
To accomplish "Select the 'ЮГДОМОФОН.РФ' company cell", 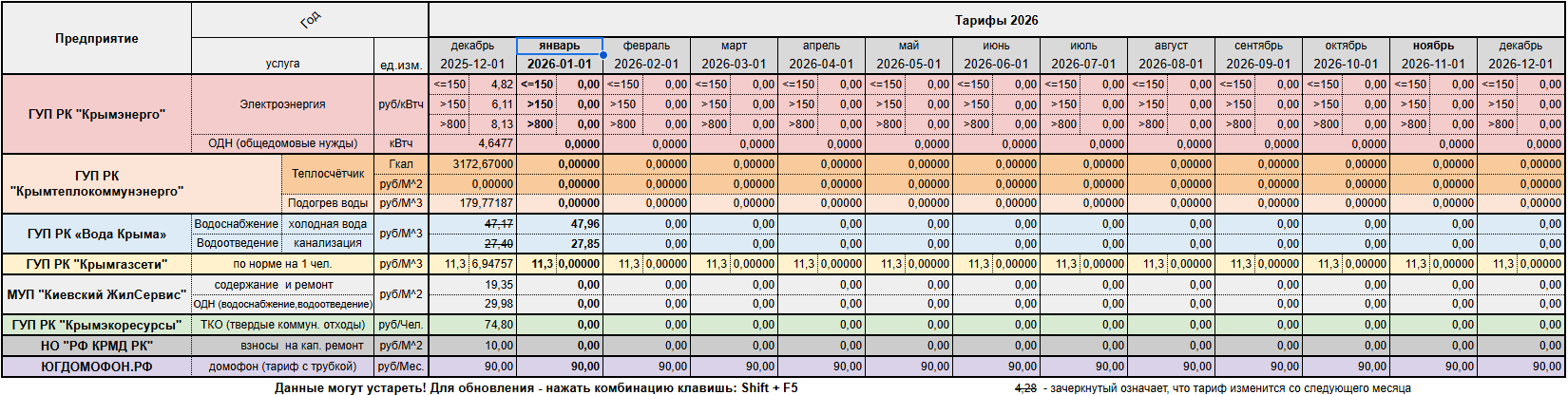I will point(97,366).
